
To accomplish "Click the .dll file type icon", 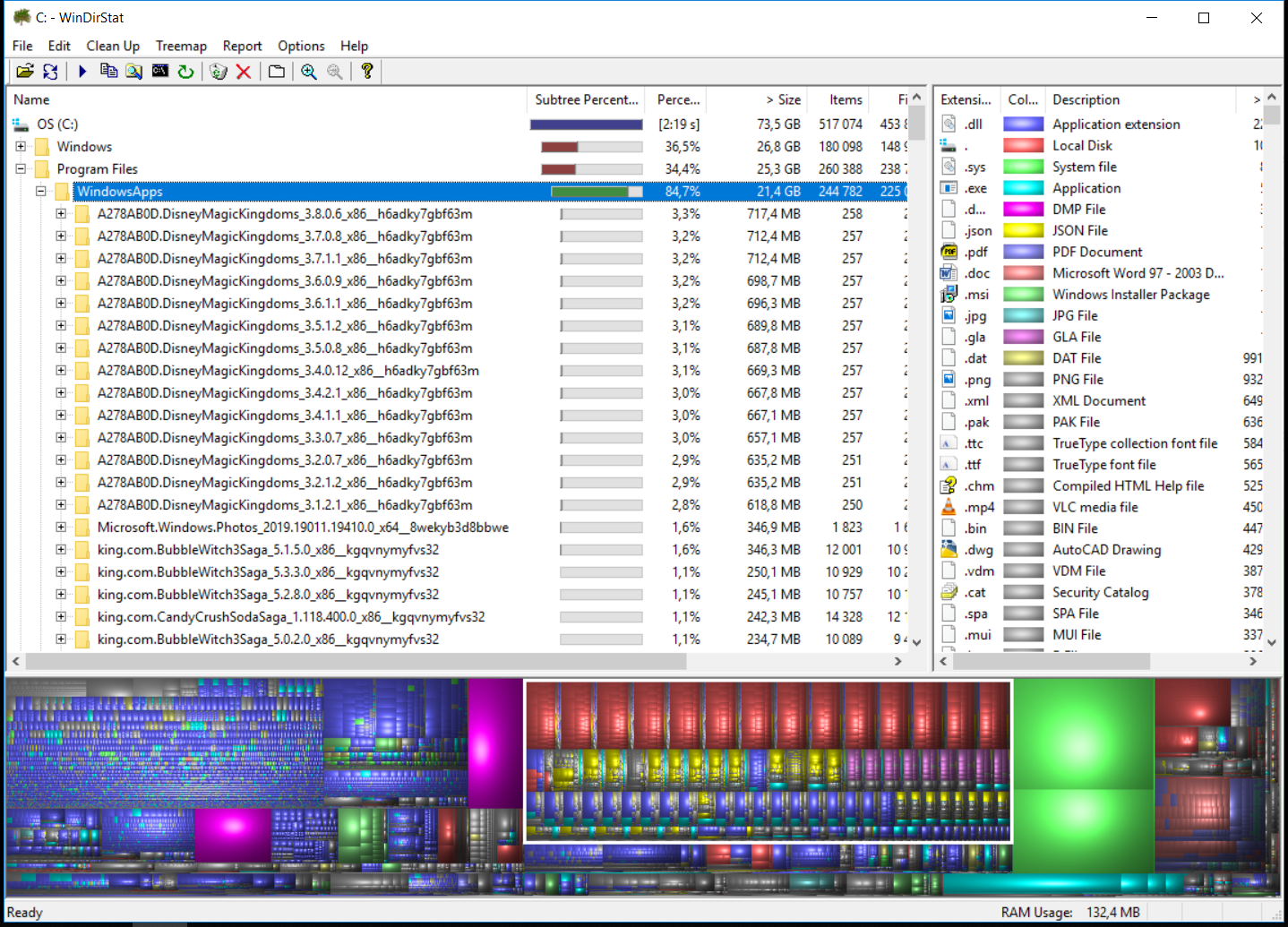I will point(949,124).
